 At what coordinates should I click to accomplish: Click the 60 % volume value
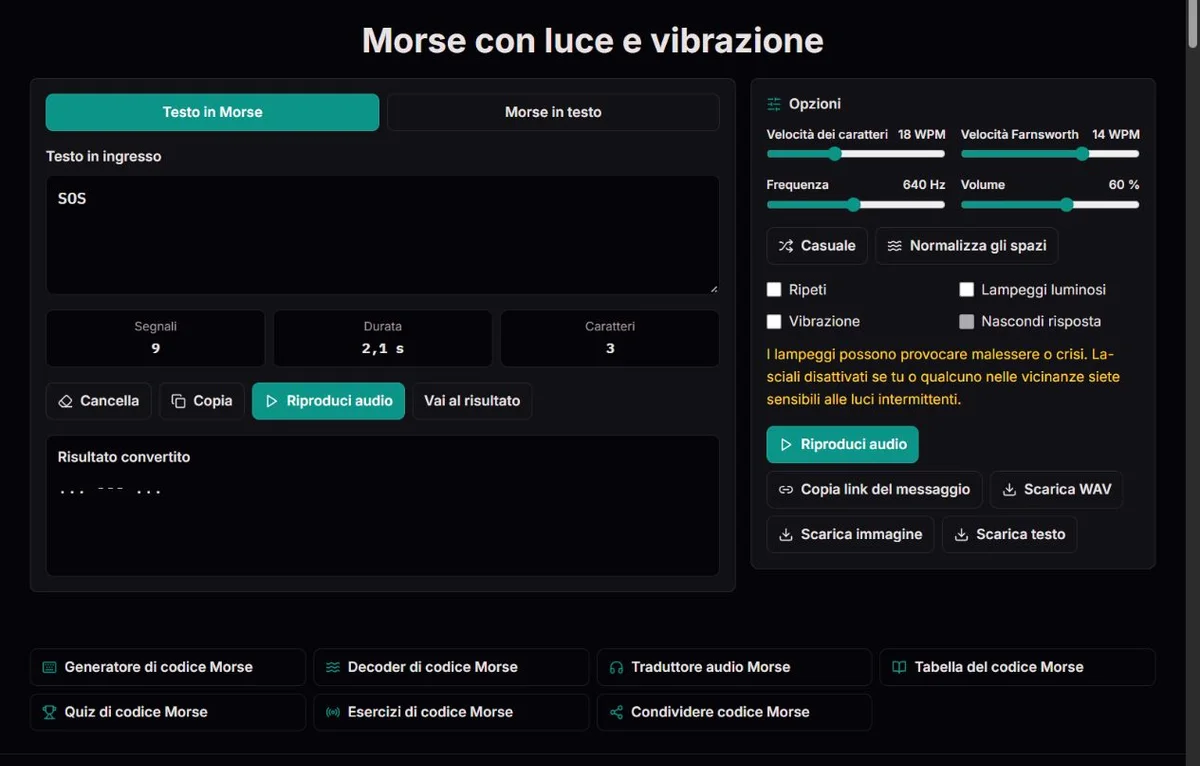pos(1124,185)
